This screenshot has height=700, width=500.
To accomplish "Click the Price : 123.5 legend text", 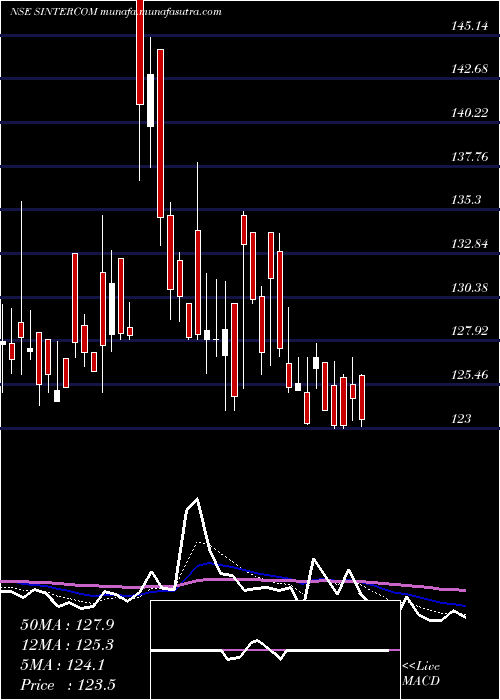I will tap(69, 685).
